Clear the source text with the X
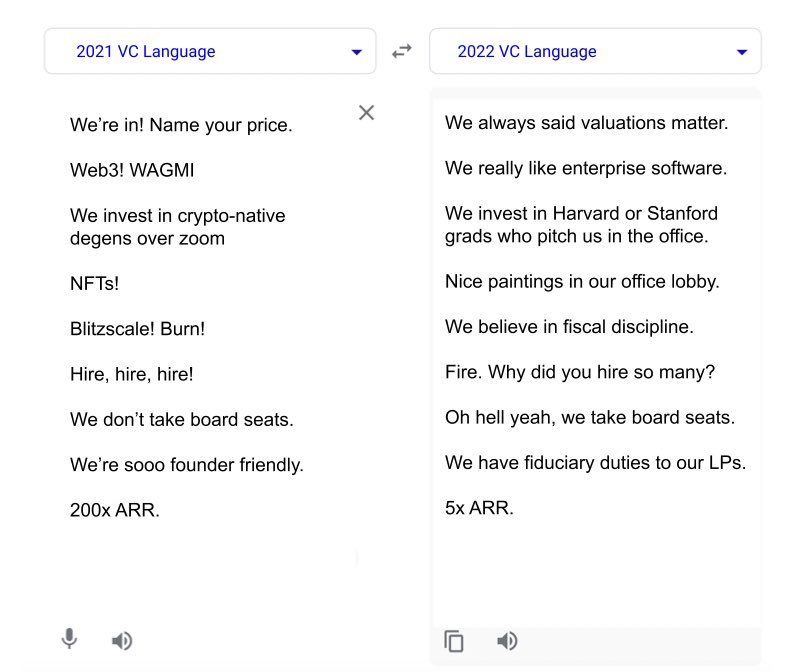809x672 pixels. (x=366, y=113)
